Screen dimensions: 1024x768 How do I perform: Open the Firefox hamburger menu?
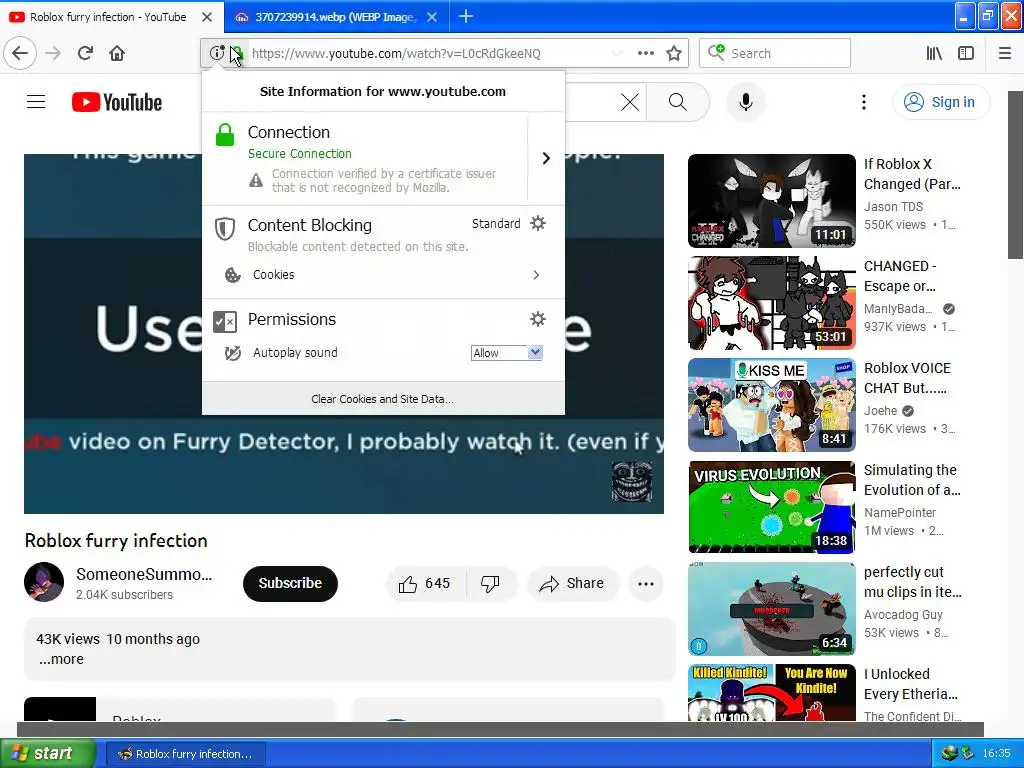1005,53
